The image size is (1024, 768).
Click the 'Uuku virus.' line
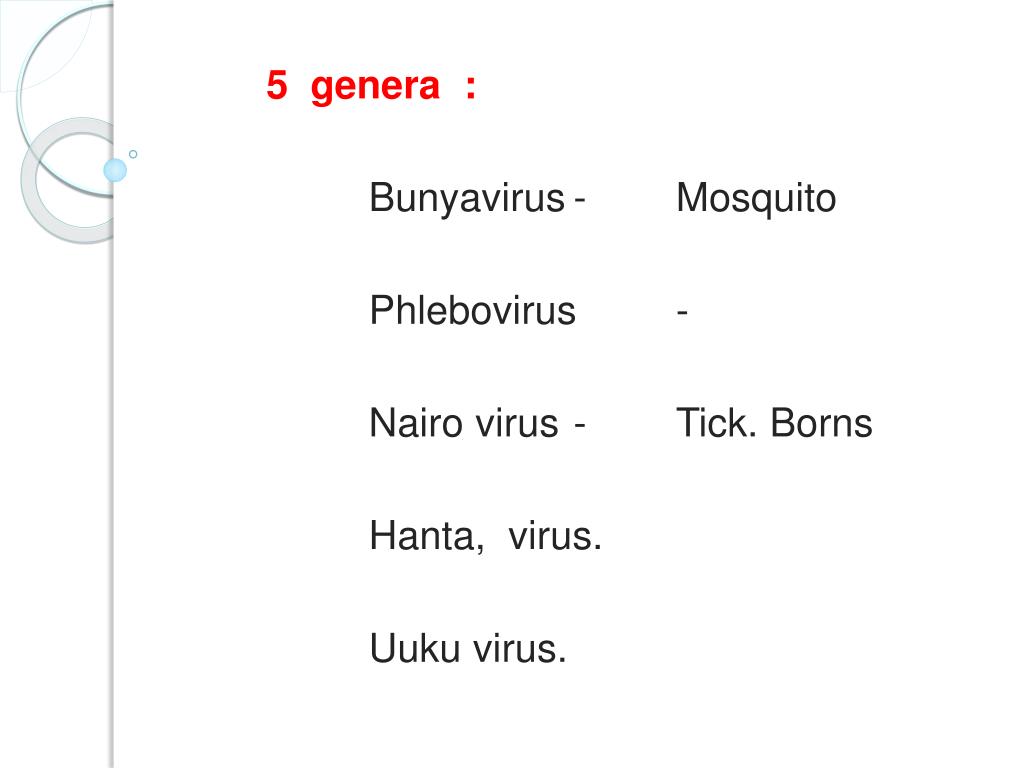point(468,649)
